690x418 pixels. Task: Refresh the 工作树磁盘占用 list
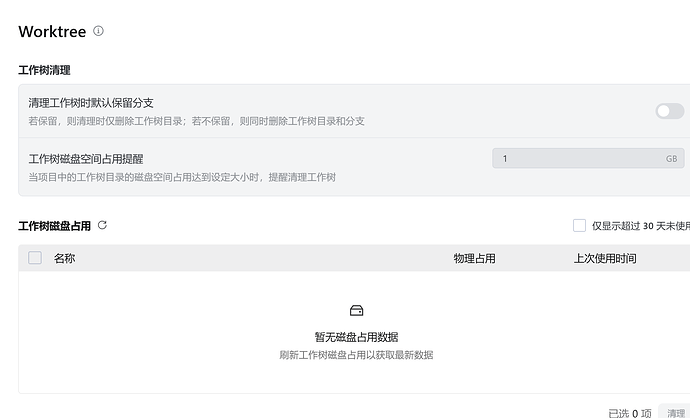[x=102, y=225]
